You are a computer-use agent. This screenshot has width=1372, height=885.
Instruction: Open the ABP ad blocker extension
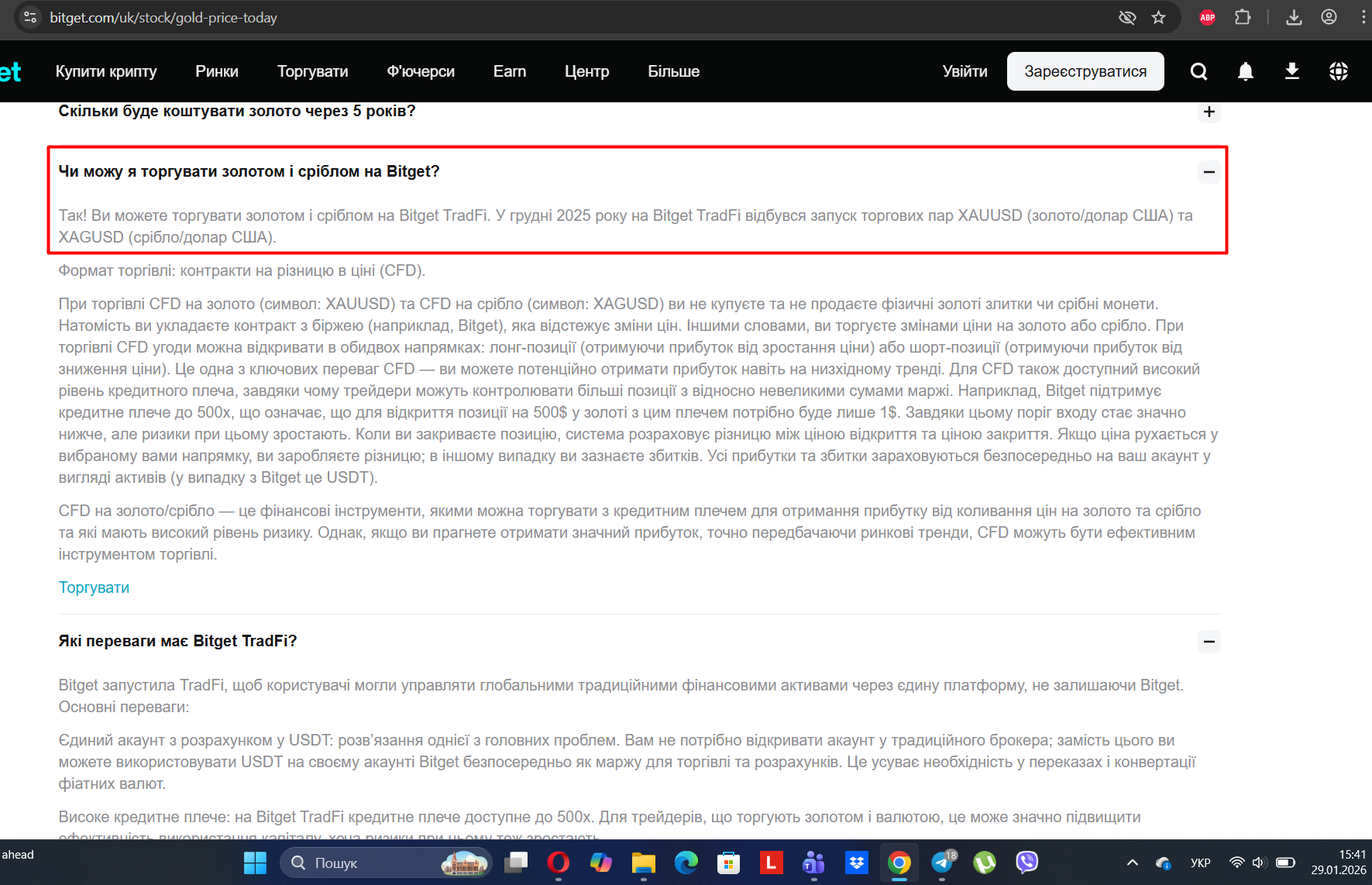[1207, 17]
